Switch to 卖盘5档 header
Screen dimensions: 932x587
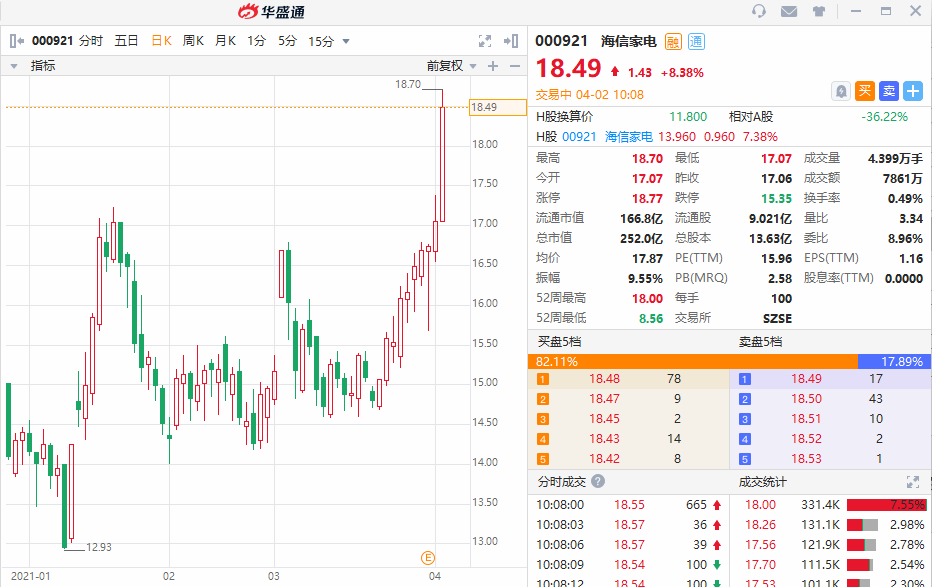click(x=760, y=342)
